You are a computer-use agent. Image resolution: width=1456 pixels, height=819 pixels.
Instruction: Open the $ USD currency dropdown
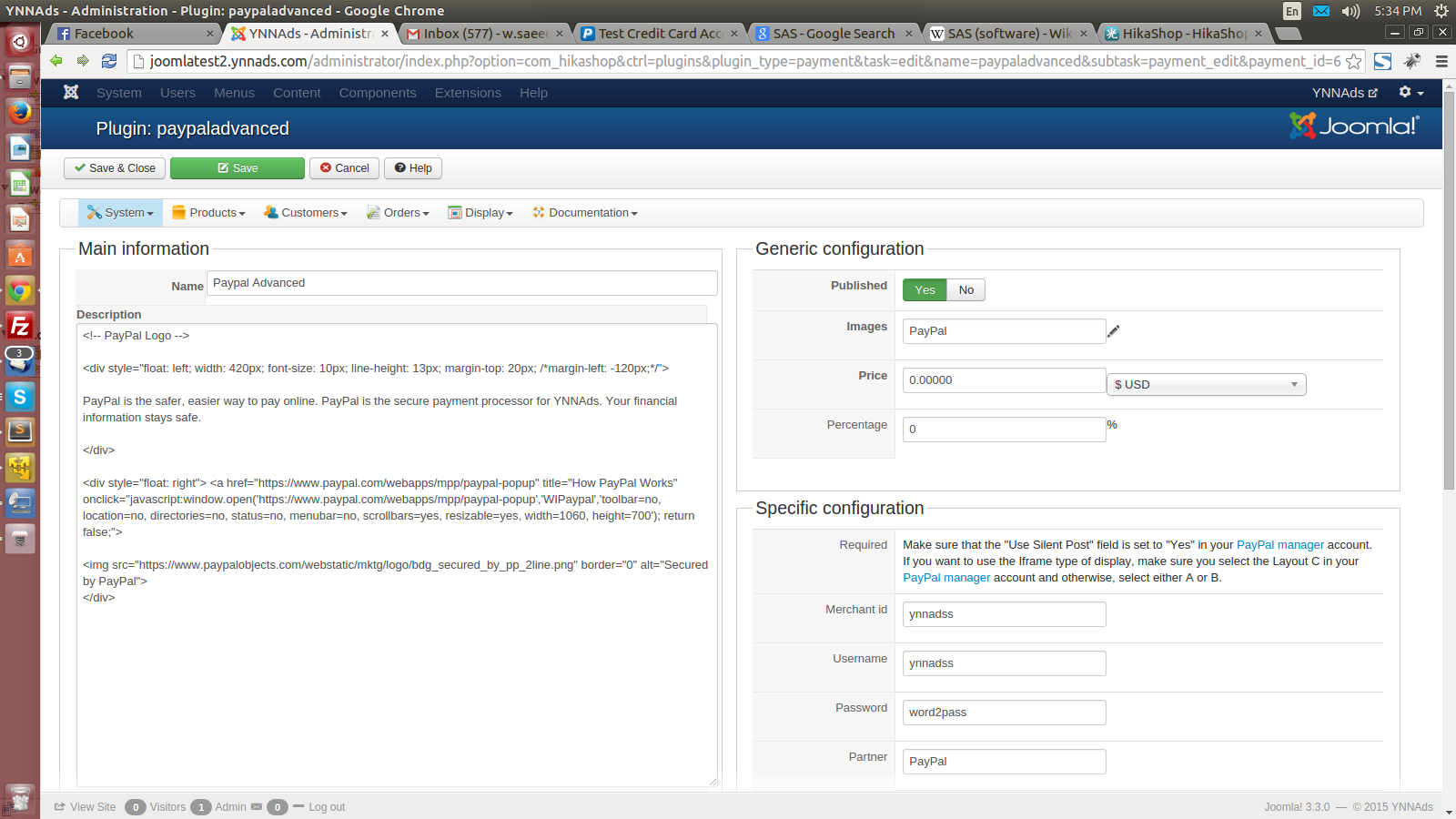pos(1207,385)
